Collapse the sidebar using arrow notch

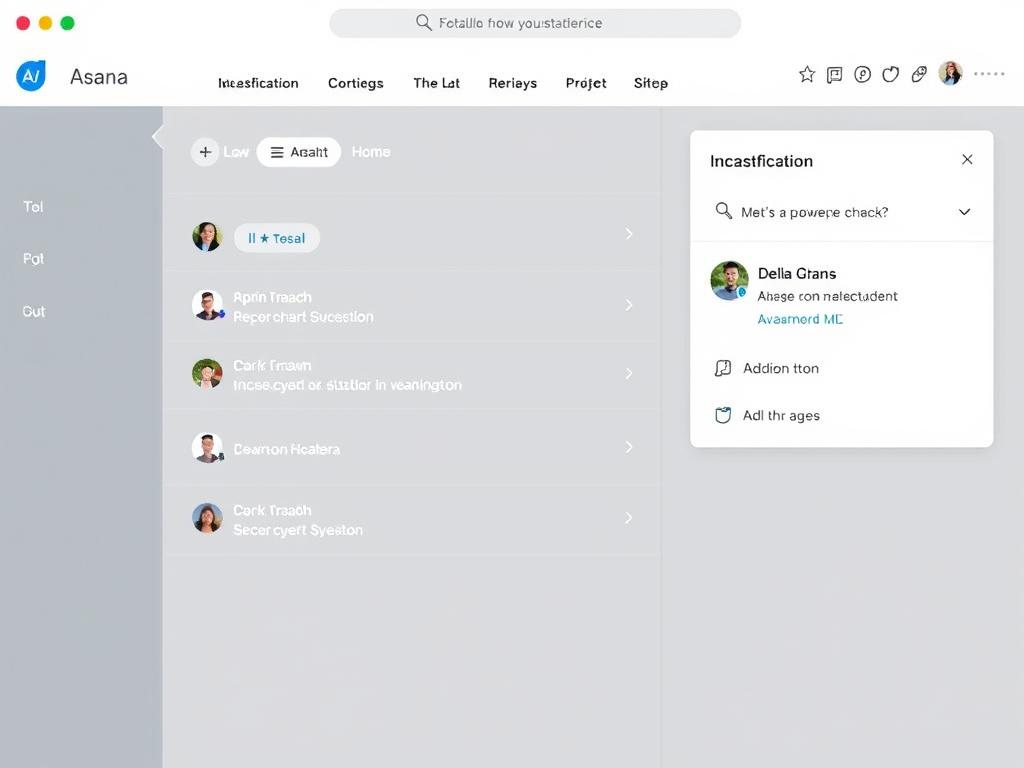(157, 136)
